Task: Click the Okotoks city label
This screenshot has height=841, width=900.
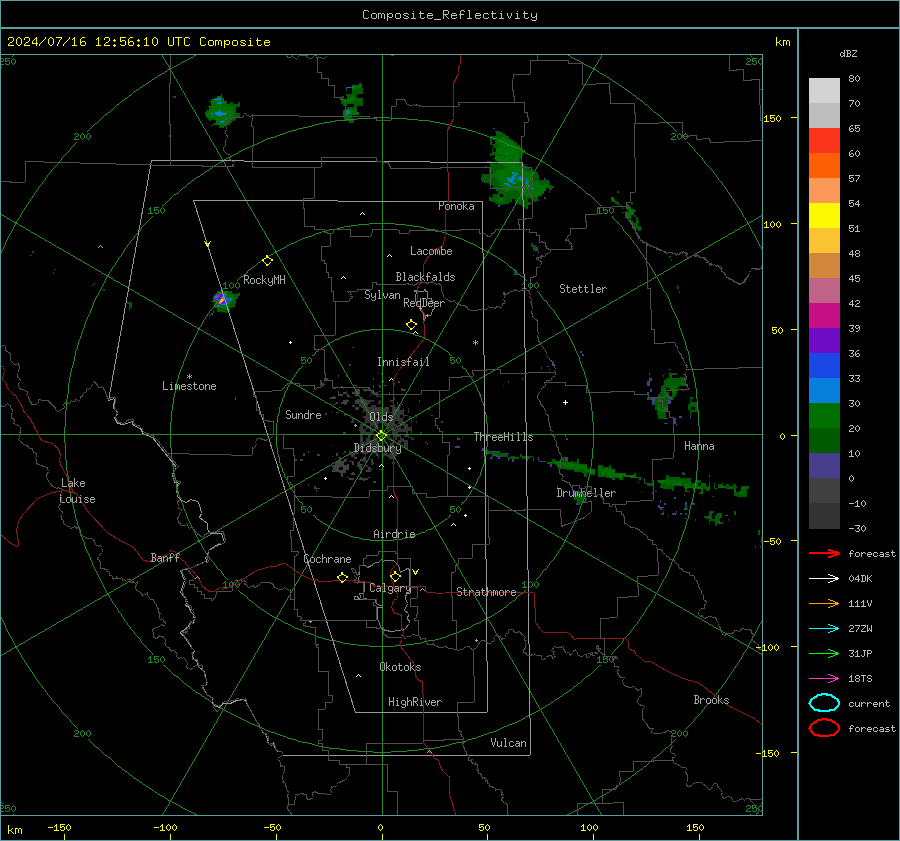Action: click(x=400, y=667)
